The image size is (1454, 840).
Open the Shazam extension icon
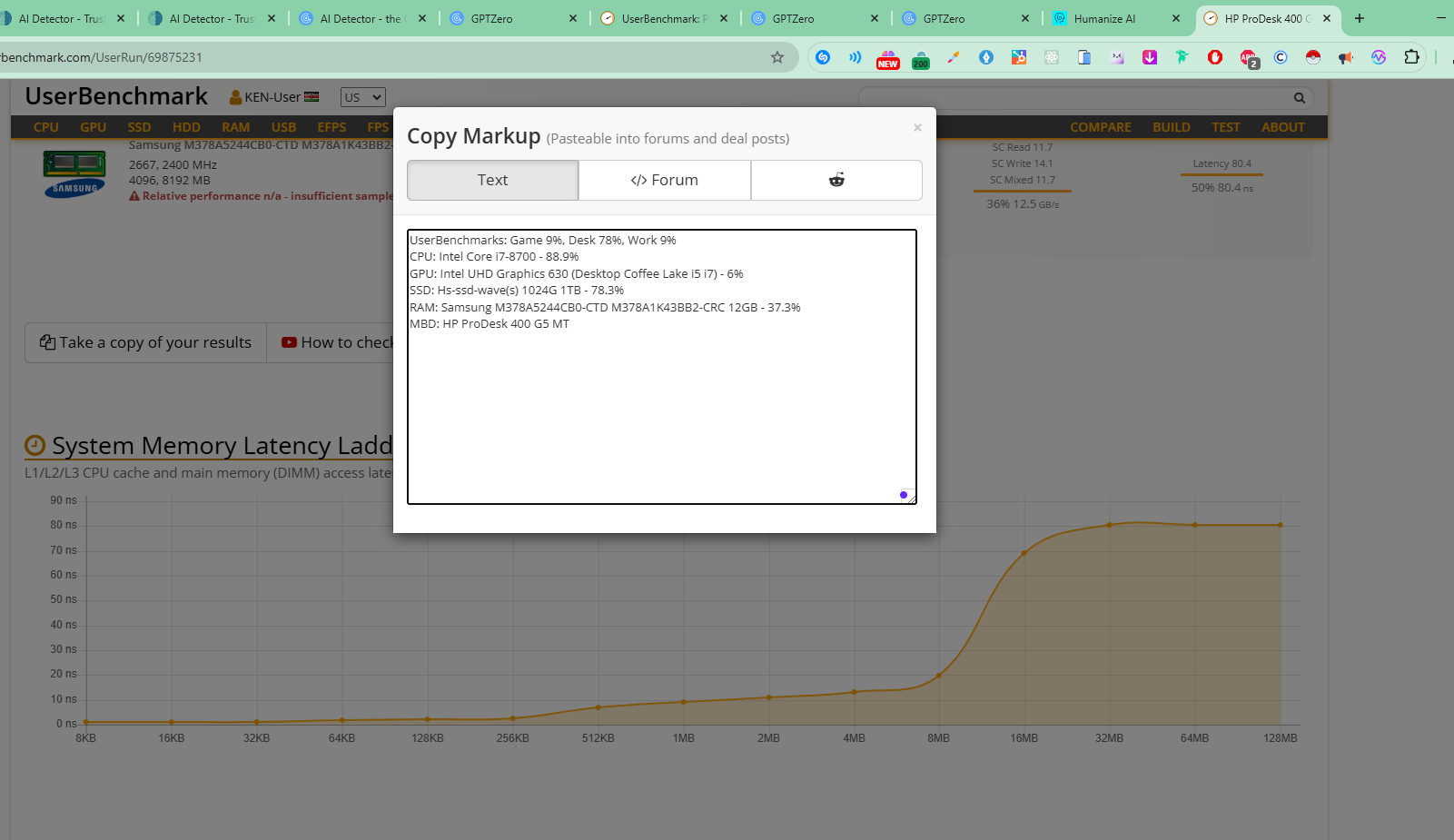(823, 57)
